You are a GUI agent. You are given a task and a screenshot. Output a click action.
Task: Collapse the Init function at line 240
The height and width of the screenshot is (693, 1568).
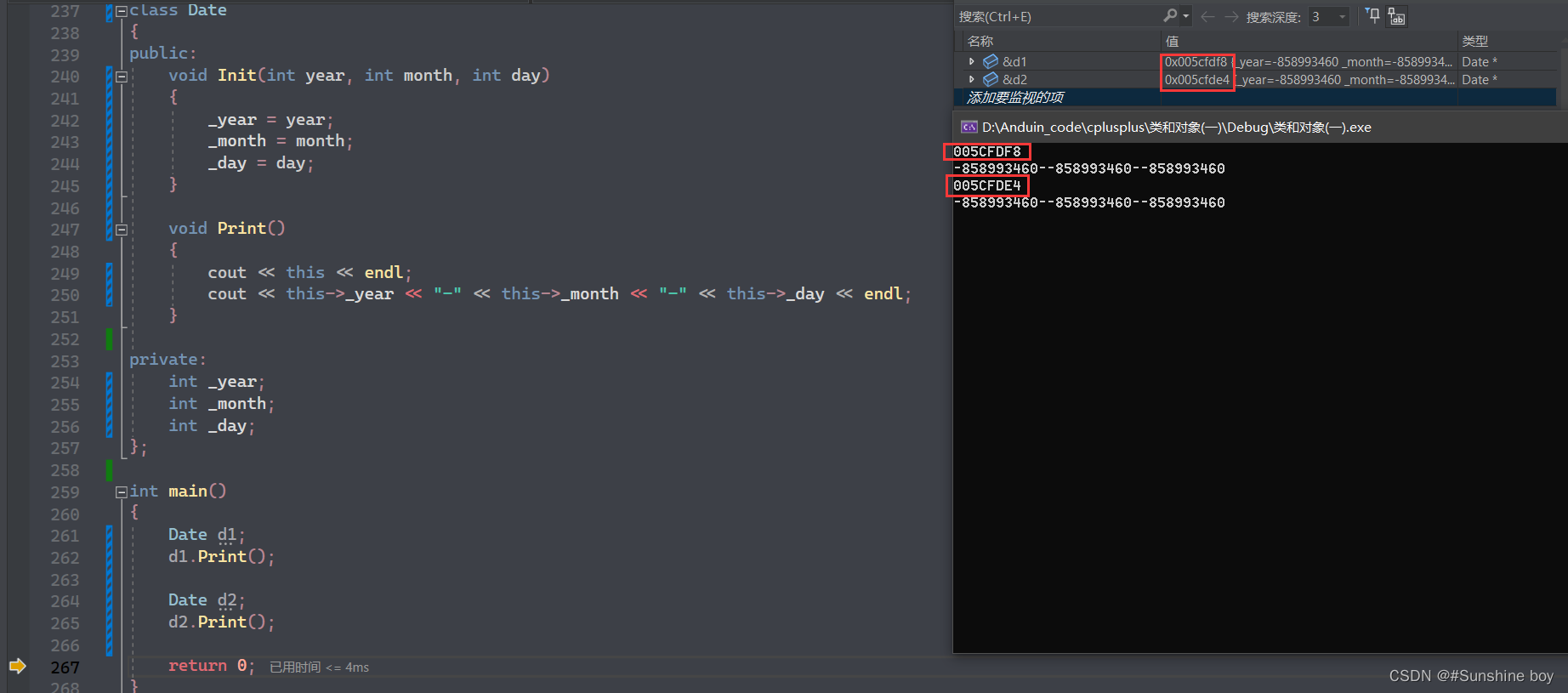[x=122, y=77]
